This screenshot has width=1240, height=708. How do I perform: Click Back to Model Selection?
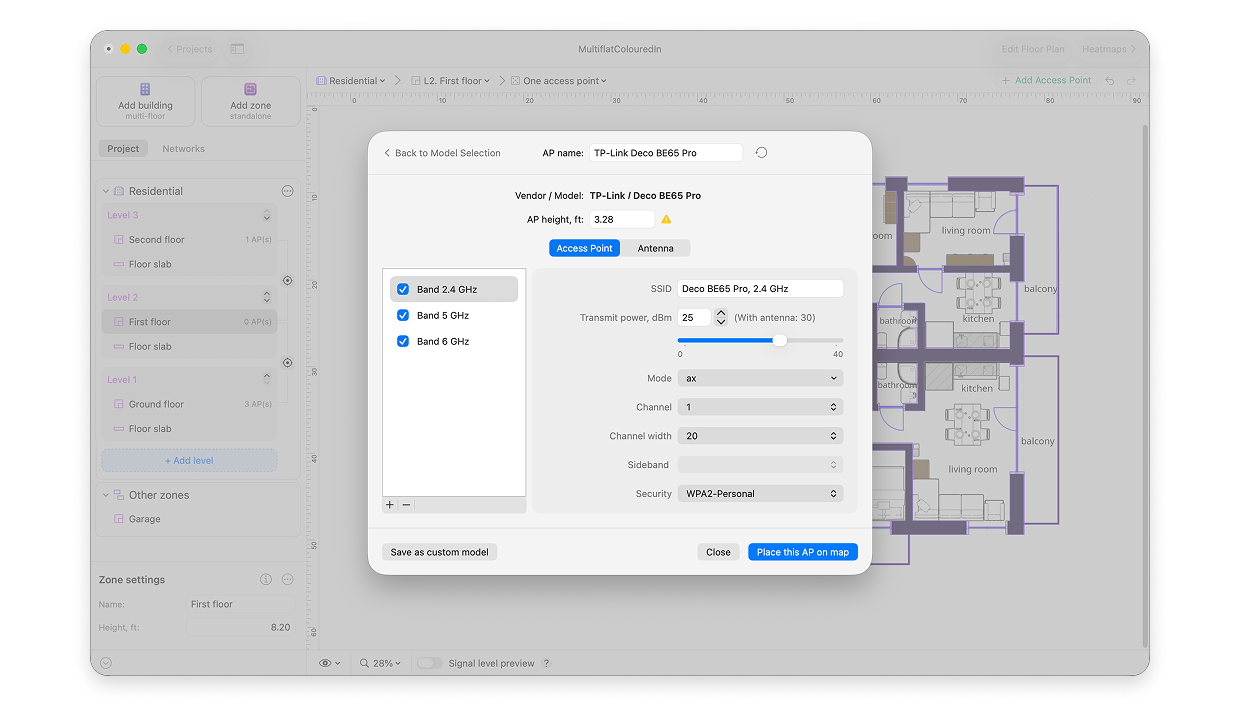pyautogui.click(x=442, y=153)
